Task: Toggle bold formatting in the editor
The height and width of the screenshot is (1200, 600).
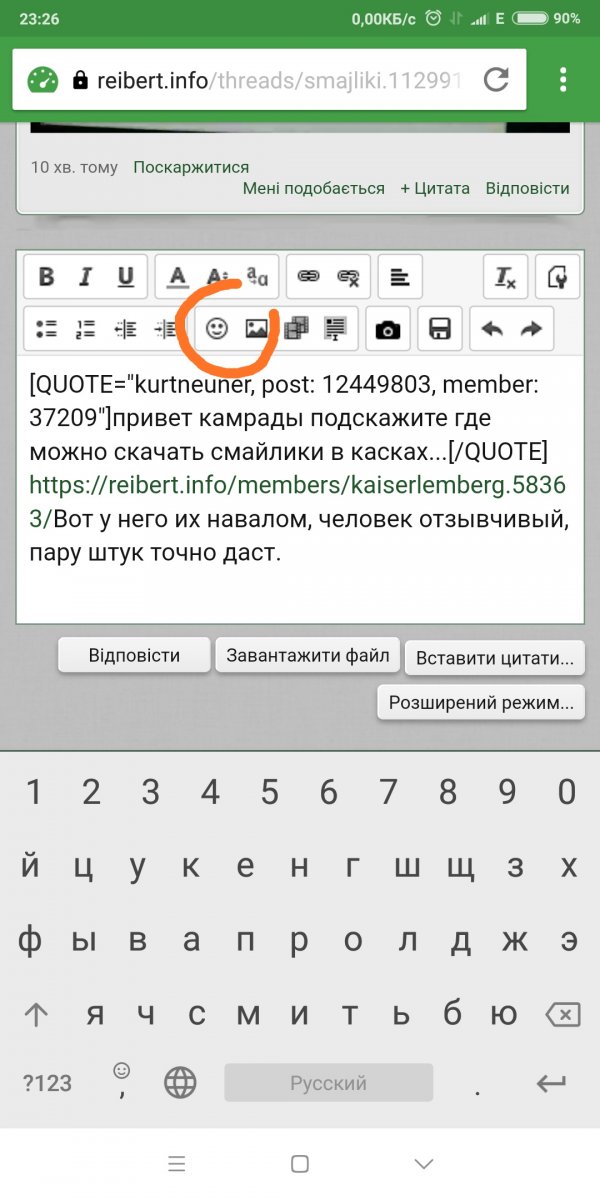Action: (46, 277)
